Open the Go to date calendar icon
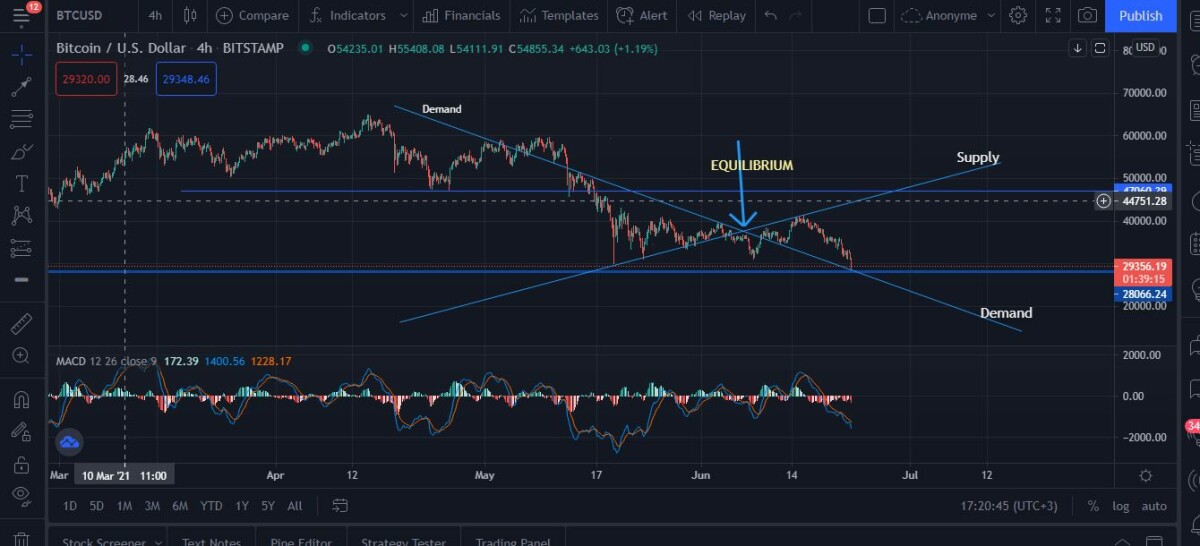Image resolution: width=1200 pixels, height=546 pixels. (x=340, y=506)
